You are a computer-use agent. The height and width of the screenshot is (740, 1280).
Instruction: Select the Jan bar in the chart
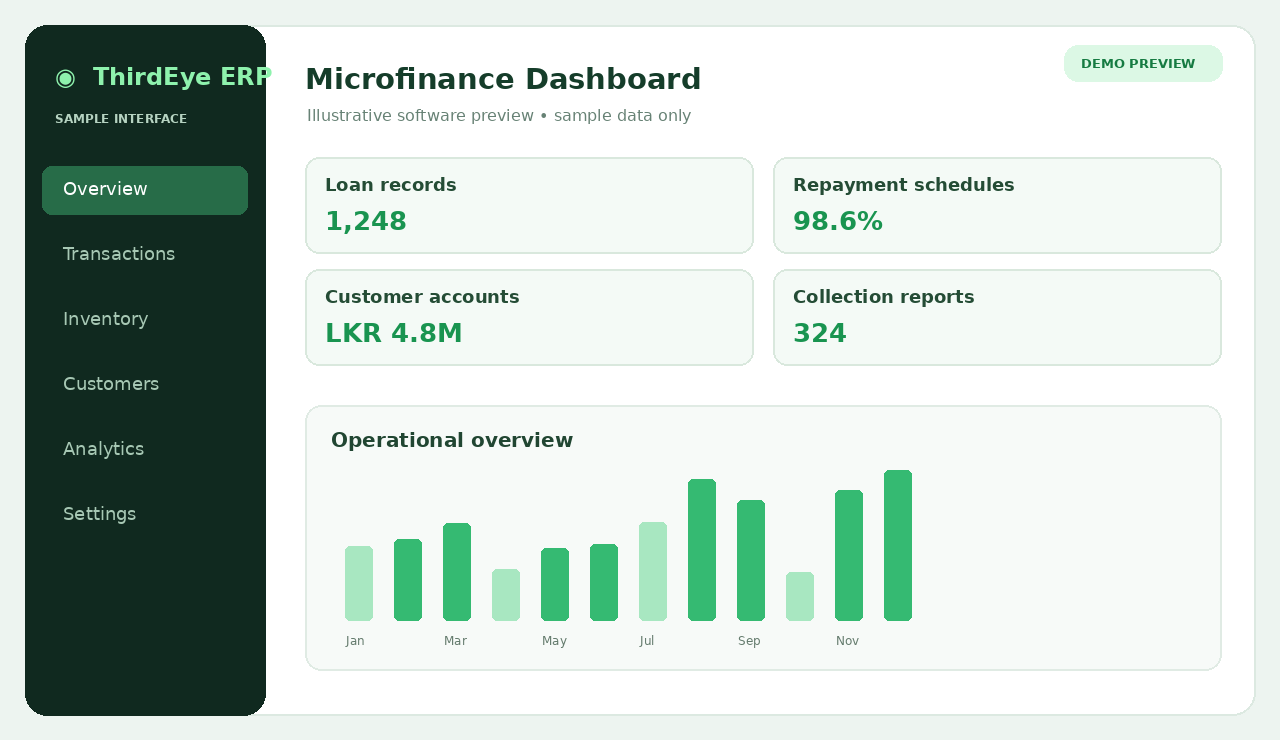pos(359,583)
